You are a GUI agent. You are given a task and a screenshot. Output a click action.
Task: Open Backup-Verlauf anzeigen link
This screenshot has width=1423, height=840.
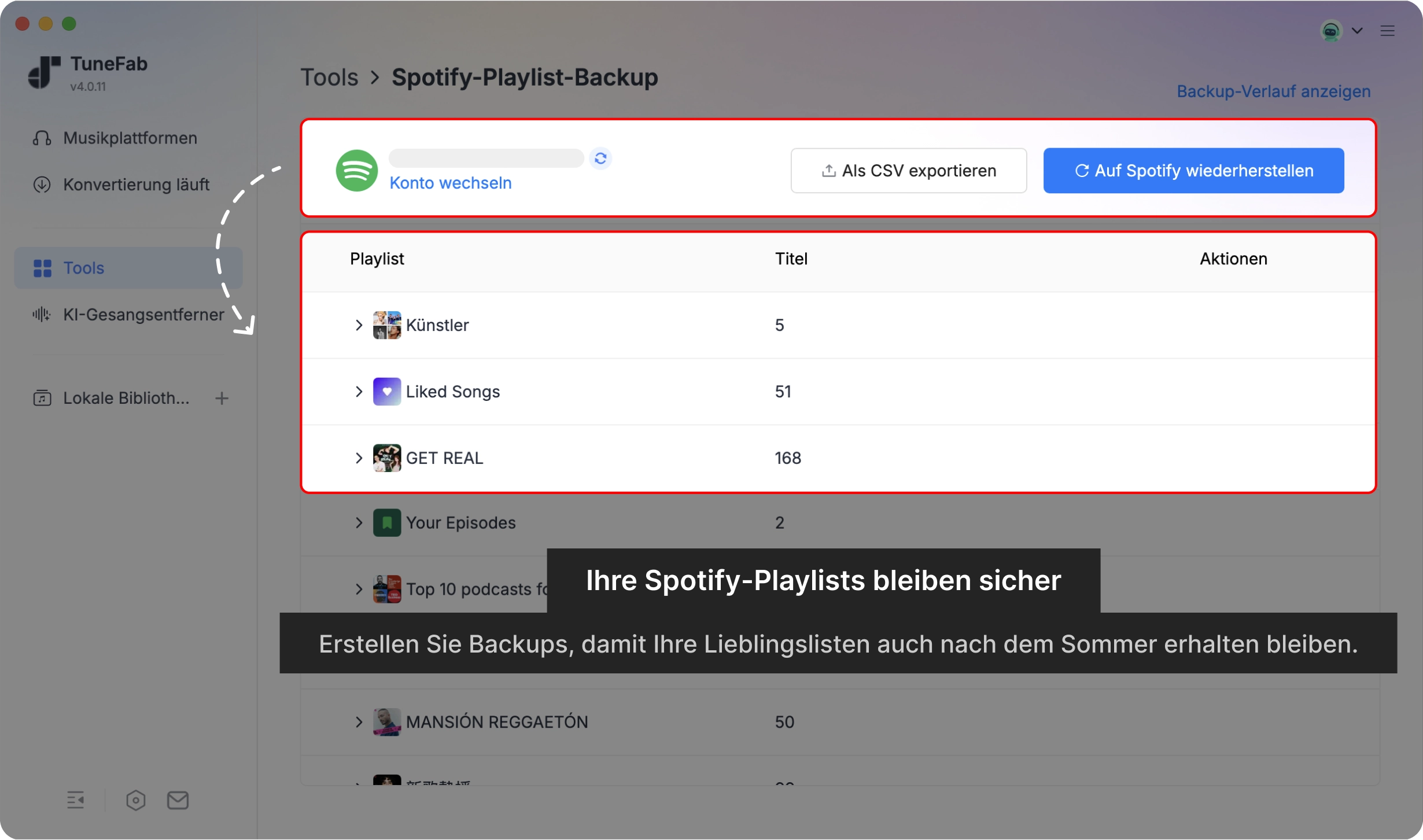click(1273, 91)
